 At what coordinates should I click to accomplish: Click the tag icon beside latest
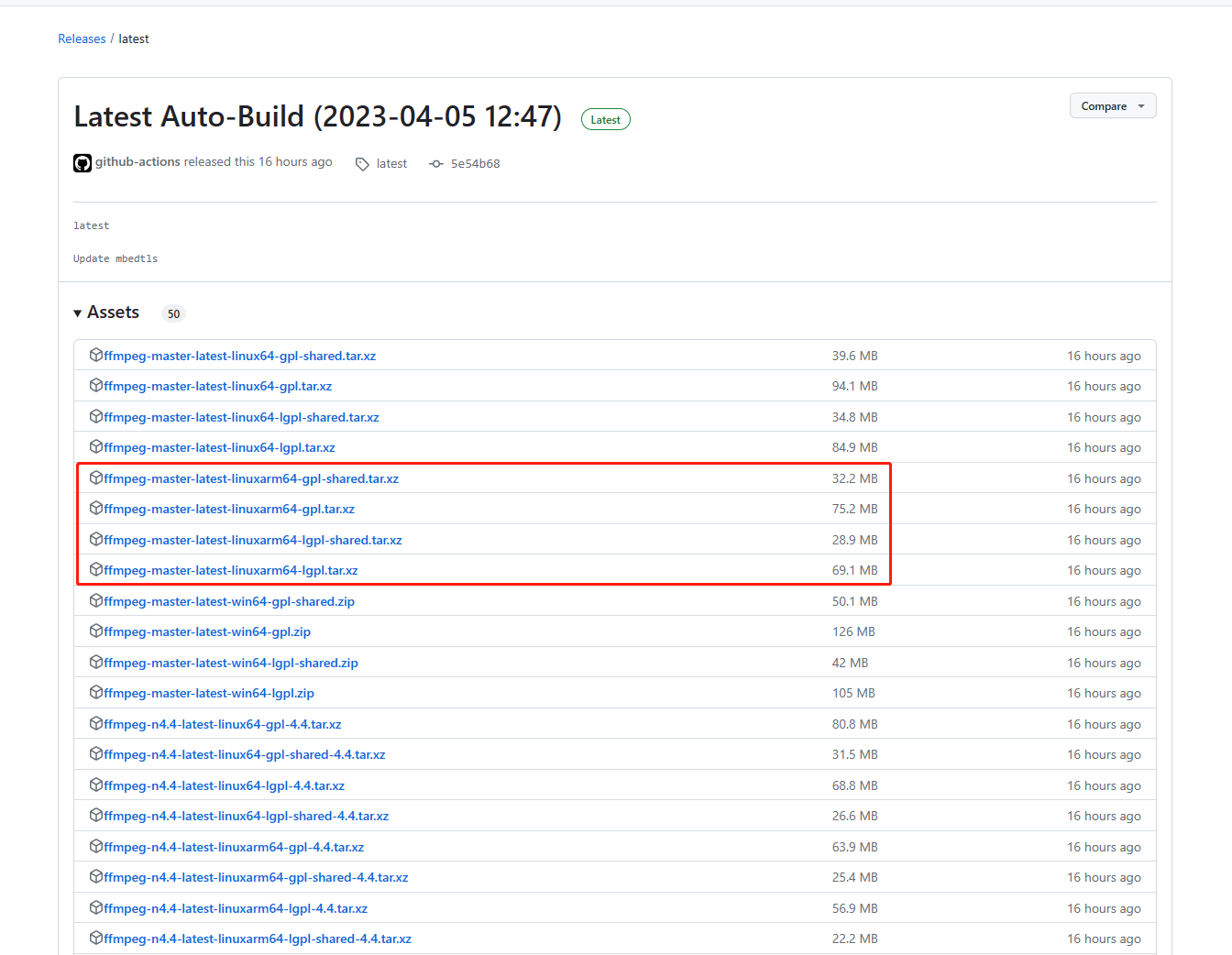tap(362, 164)
